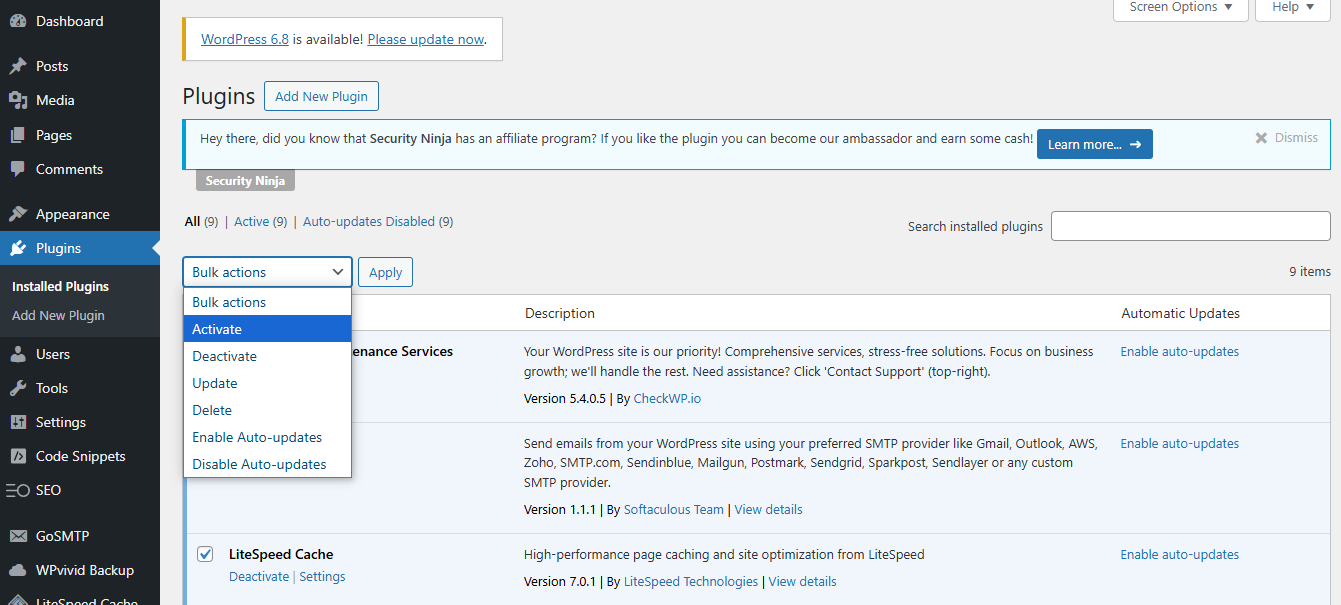The width and height of the screenshot is (1341, 605).
Task: Click the Please update now link
Action: pyautogui.click(x=426, y=39)
